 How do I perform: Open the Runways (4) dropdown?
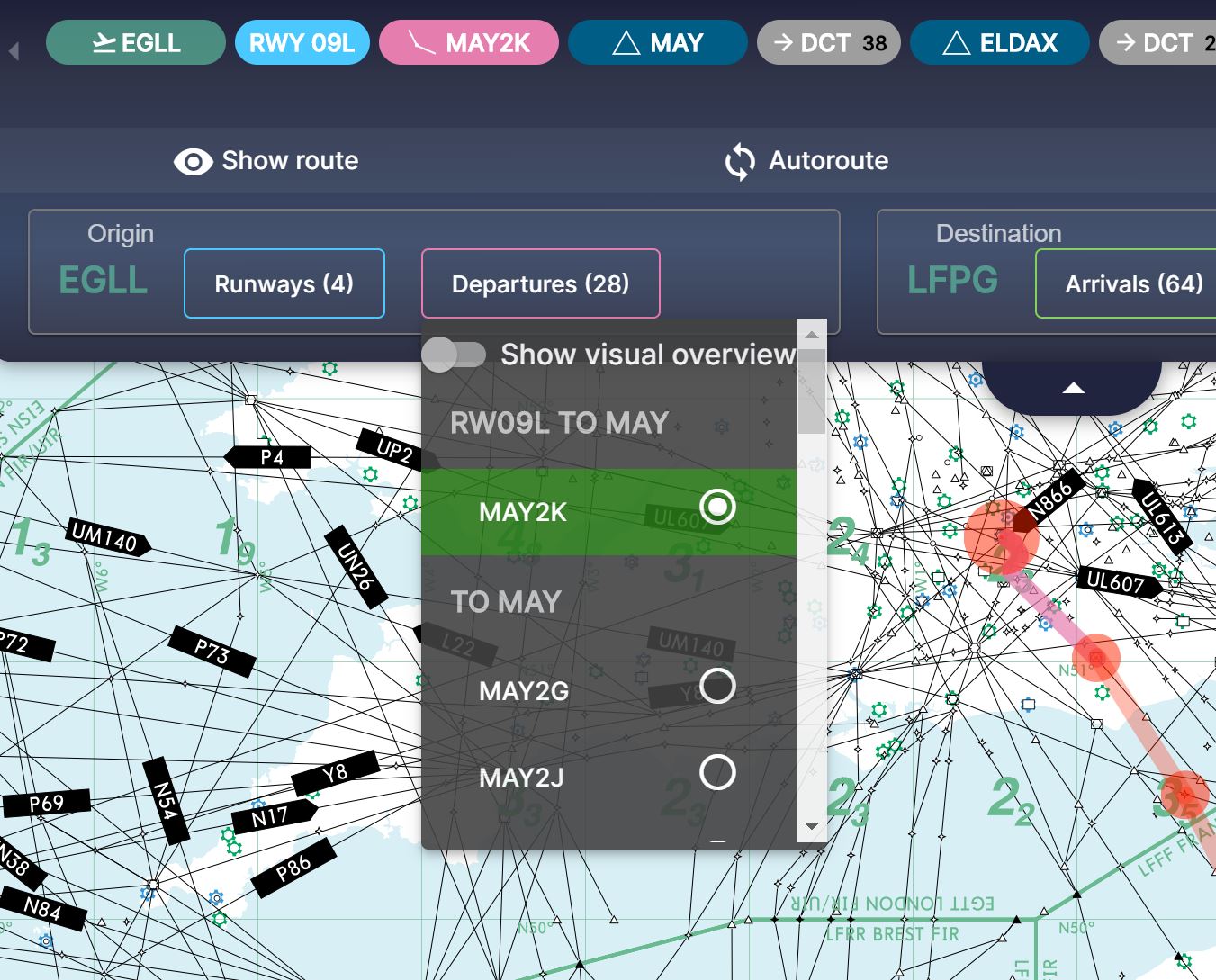[284, 284]
